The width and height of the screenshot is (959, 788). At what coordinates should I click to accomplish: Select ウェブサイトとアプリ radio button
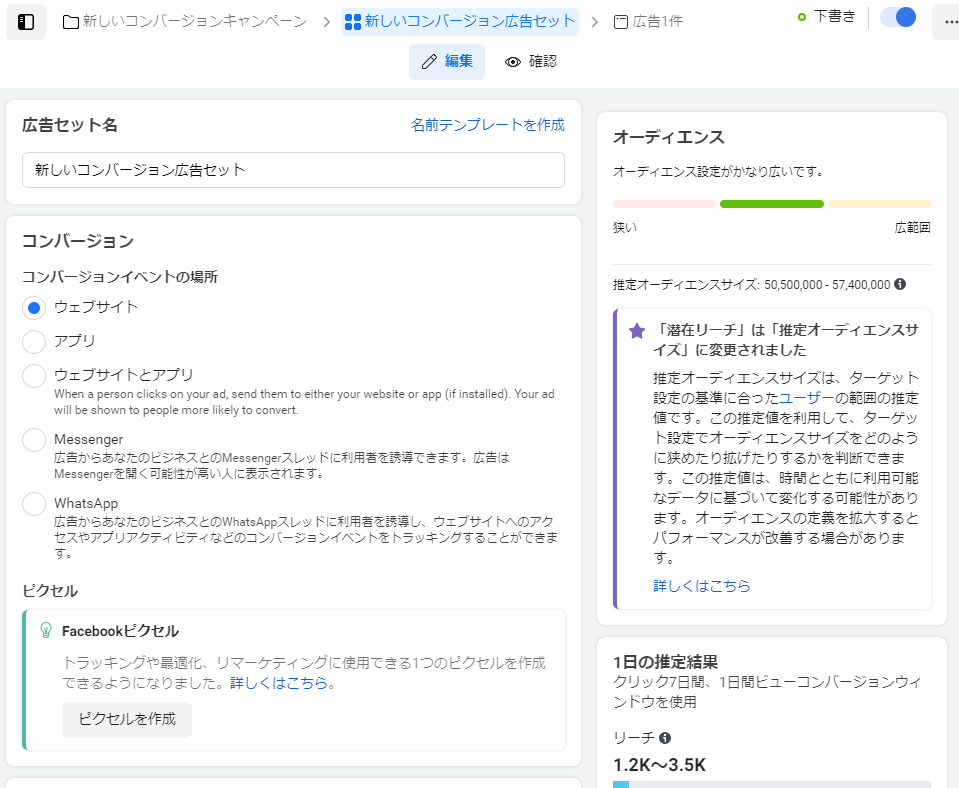(34, 376)
